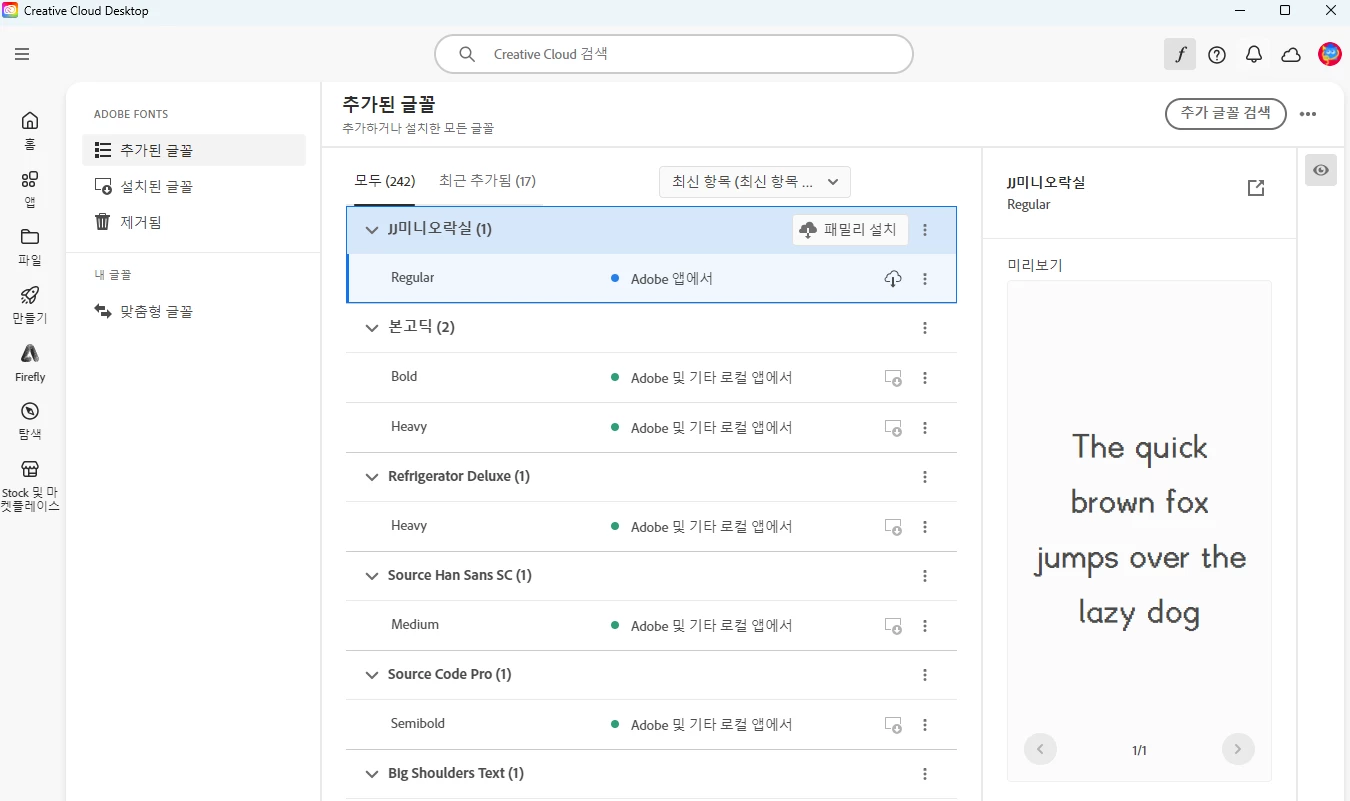Open more options for Source Code Pro family

pyautogui.click(x=925, y=675)
